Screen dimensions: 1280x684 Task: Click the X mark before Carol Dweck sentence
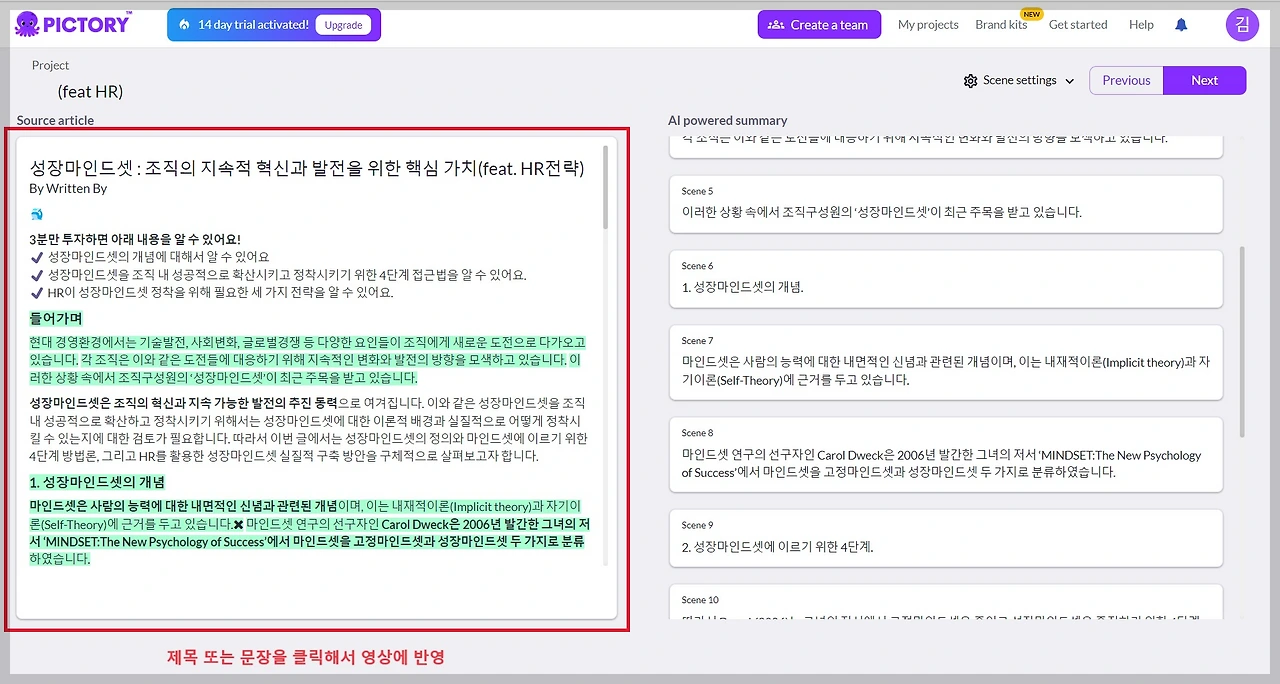tap(238, 524)
